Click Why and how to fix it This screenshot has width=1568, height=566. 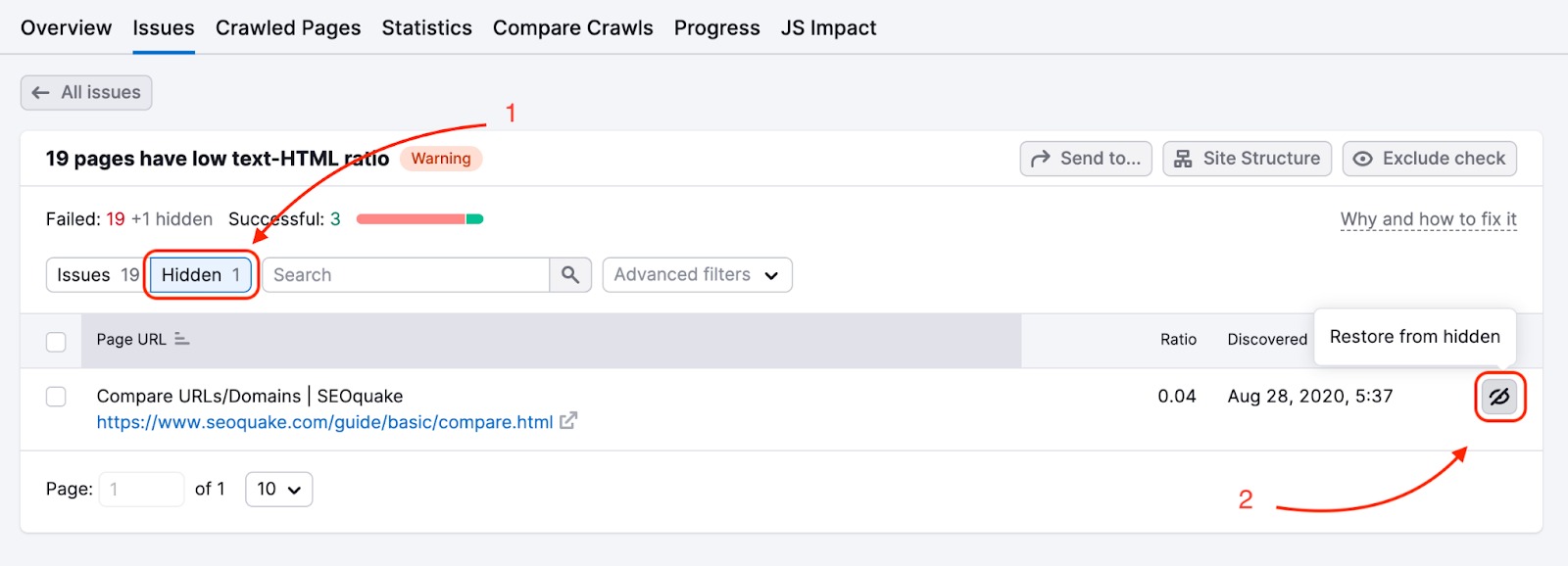tap(1428, 219)
